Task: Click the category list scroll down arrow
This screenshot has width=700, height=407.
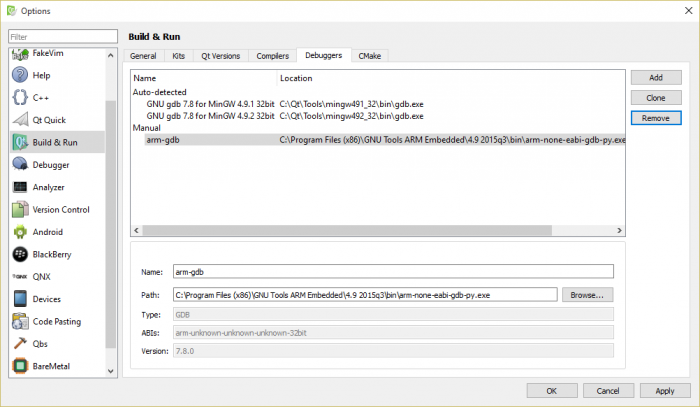Action: (111, 371)
